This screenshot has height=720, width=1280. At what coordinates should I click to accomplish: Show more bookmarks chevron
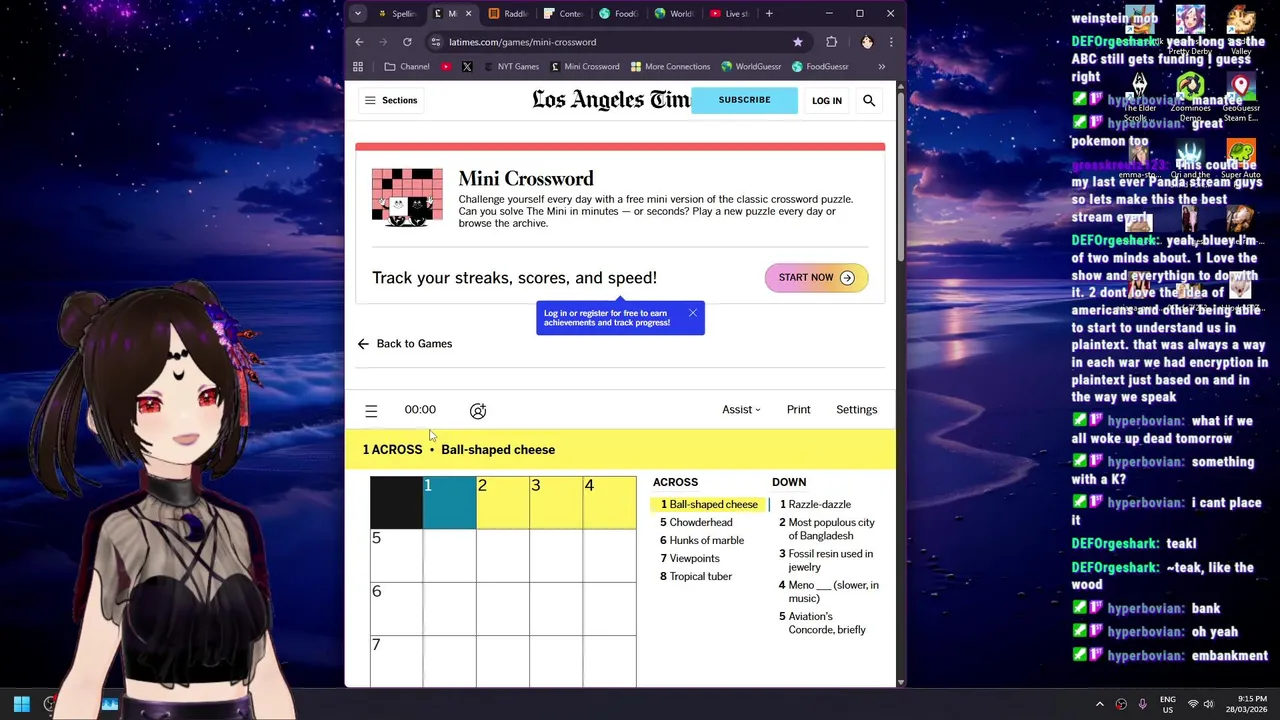point(881,67)
